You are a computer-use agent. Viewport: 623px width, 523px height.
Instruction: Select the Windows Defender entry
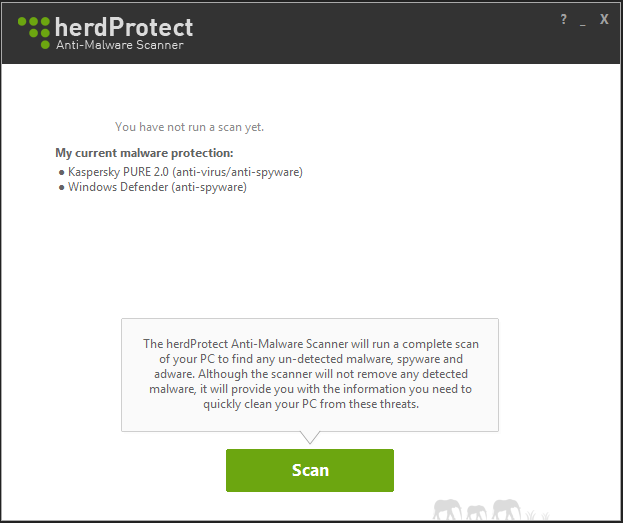tap(157, 187)
